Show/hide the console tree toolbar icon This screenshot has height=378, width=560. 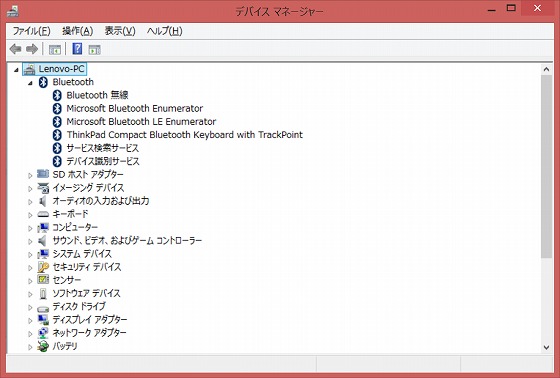[55, 49]
